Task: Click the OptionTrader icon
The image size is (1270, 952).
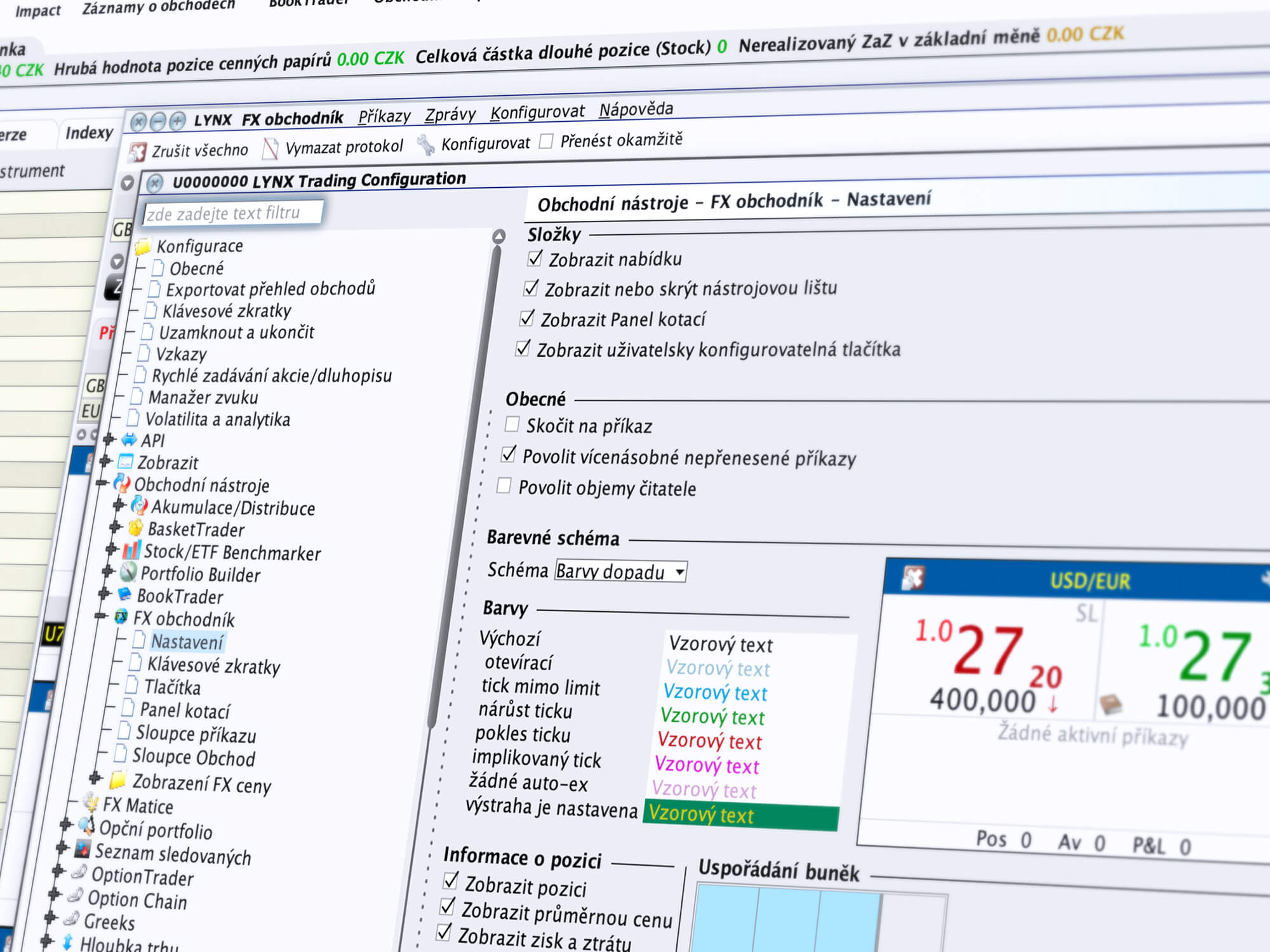Action: click(79, 873)
